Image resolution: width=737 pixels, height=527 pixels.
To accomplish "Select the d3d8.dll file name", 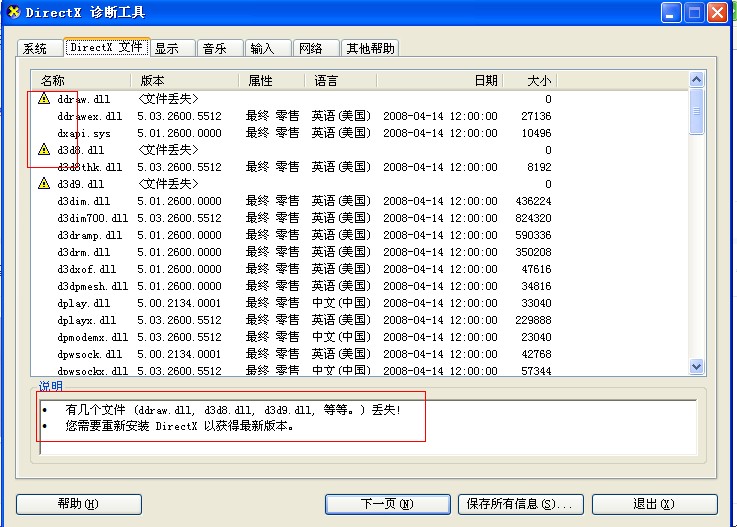I will [x=81, y=150].
